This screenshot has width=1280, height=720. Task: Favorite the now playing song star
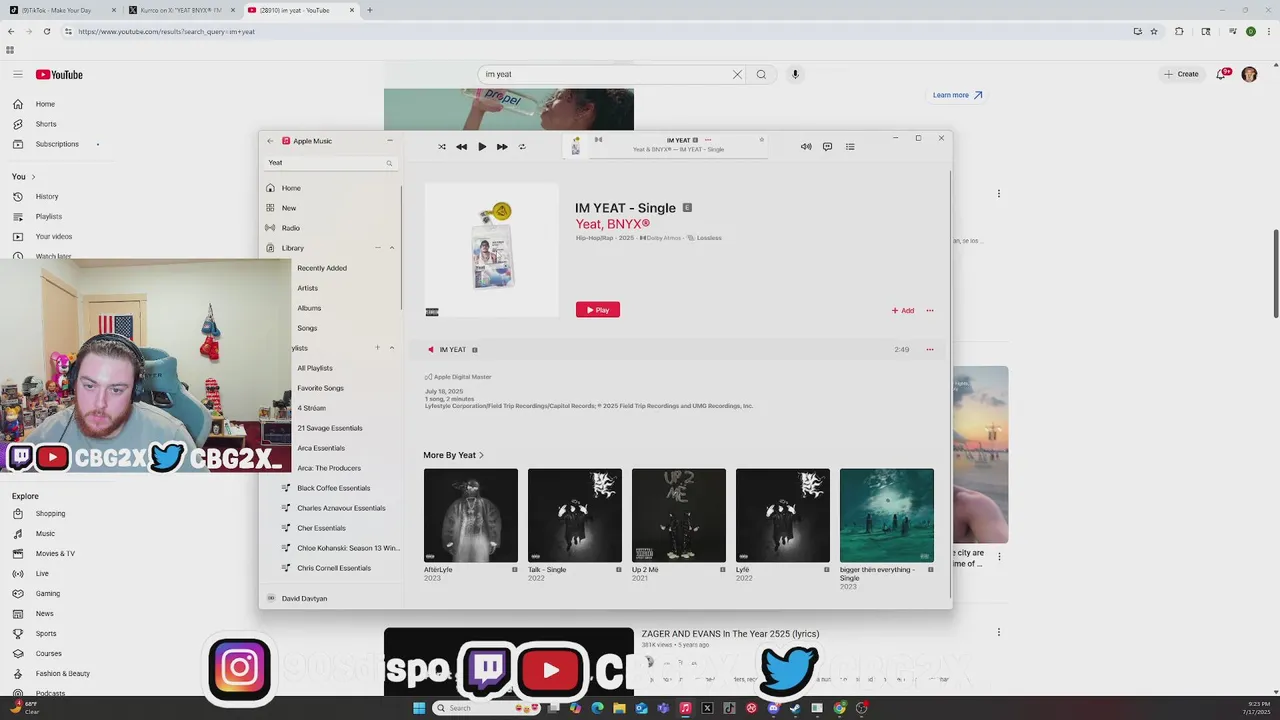[761, 140]
